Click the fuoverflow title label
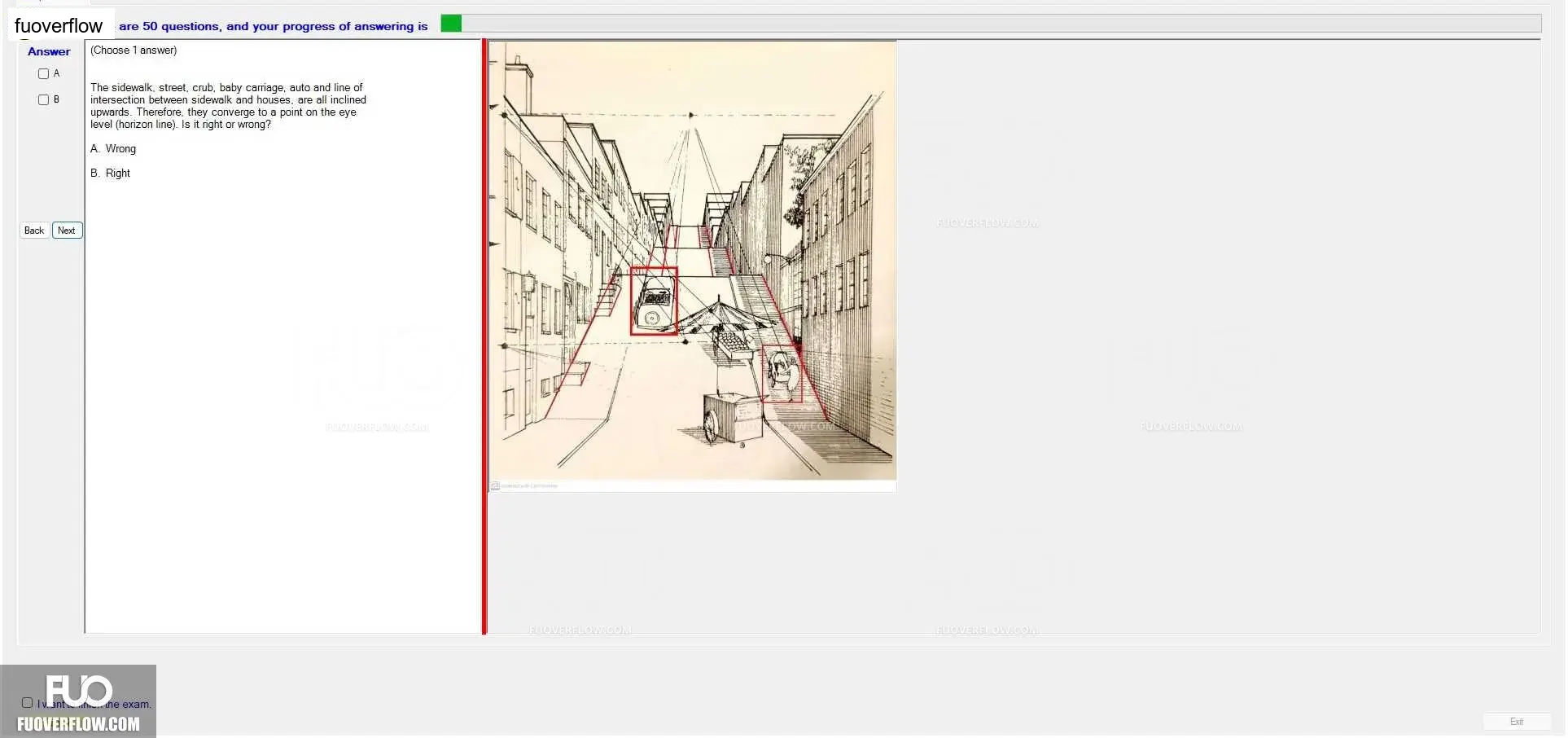The height and width of the screenshot is (738, 1568). [59, 26]
